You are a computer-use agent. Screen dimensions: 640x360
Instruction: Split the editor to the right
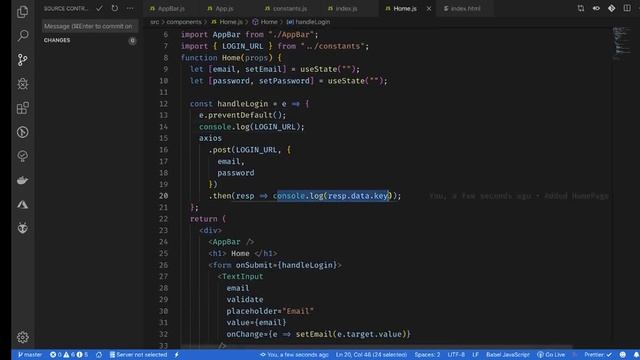coord(627,8)
